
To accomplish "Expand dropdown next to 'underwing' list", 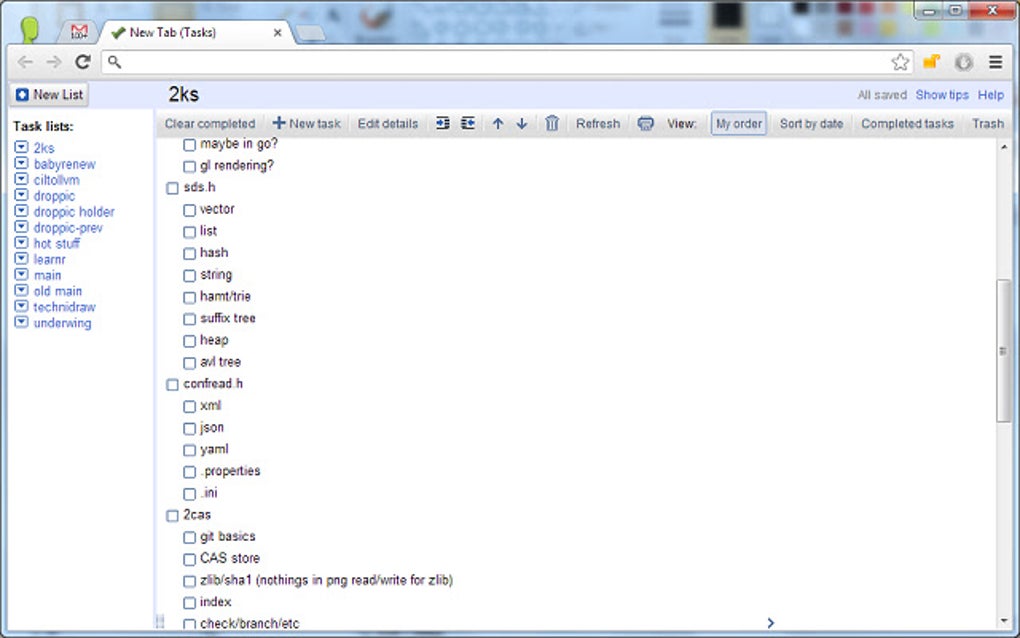I will point(21,323).
